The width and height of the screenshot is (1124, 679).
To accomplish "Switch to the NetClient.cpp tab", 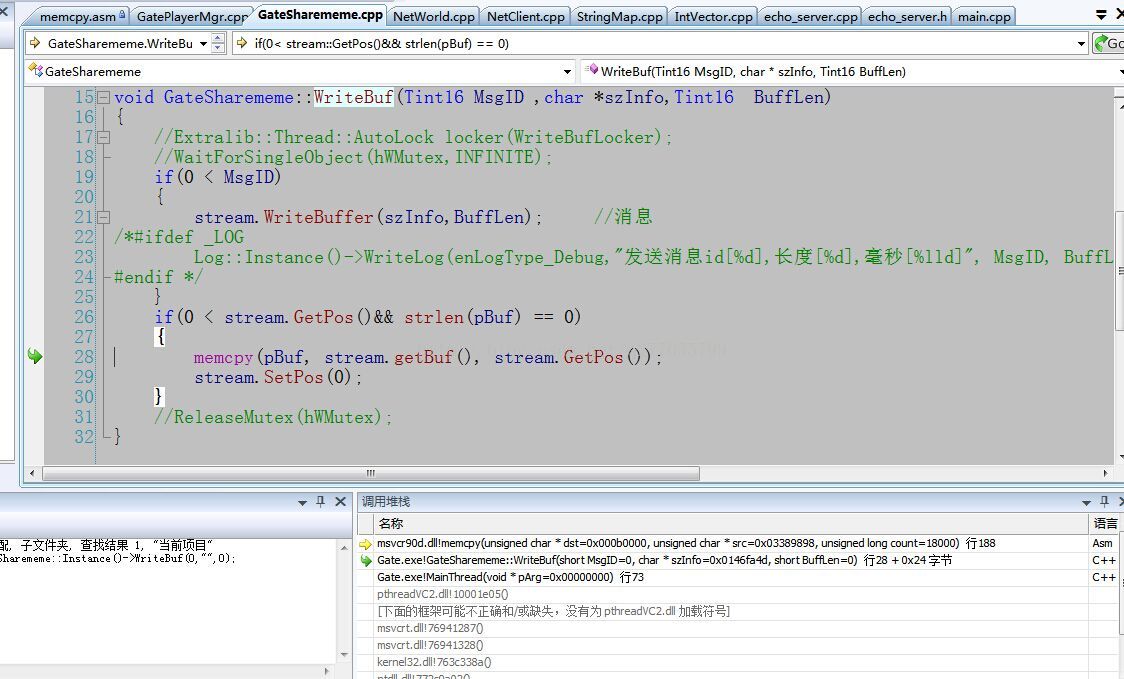I will [525, 16].
